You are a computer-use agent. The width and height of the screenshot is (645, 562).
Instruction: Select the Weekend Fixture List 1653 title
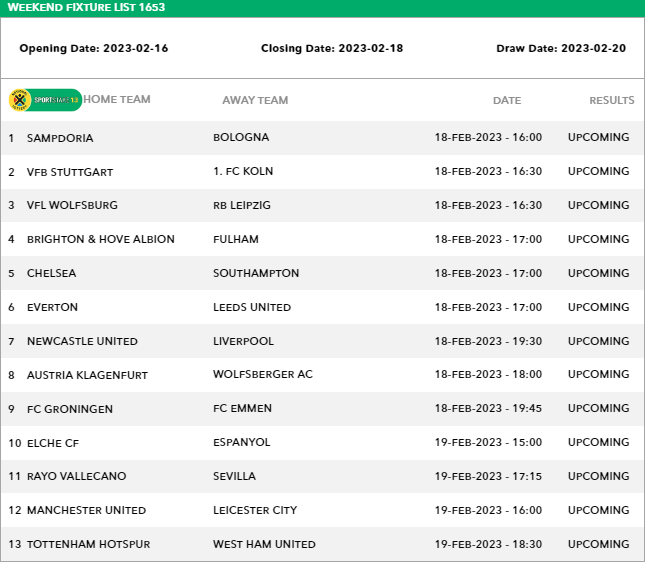(x=87, y=8)
